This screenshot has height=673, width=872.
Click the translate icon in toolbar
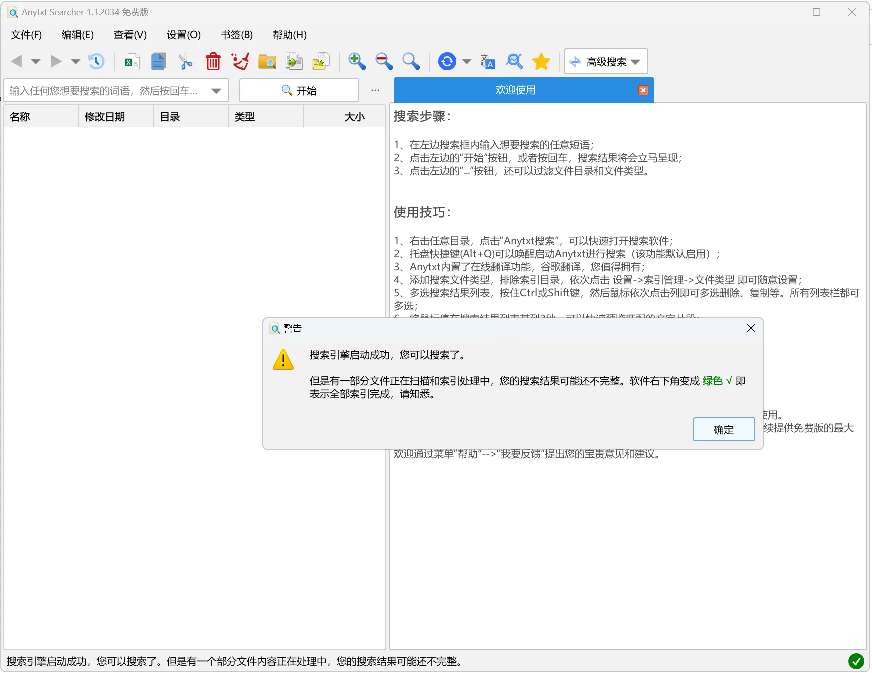point(488,61)
